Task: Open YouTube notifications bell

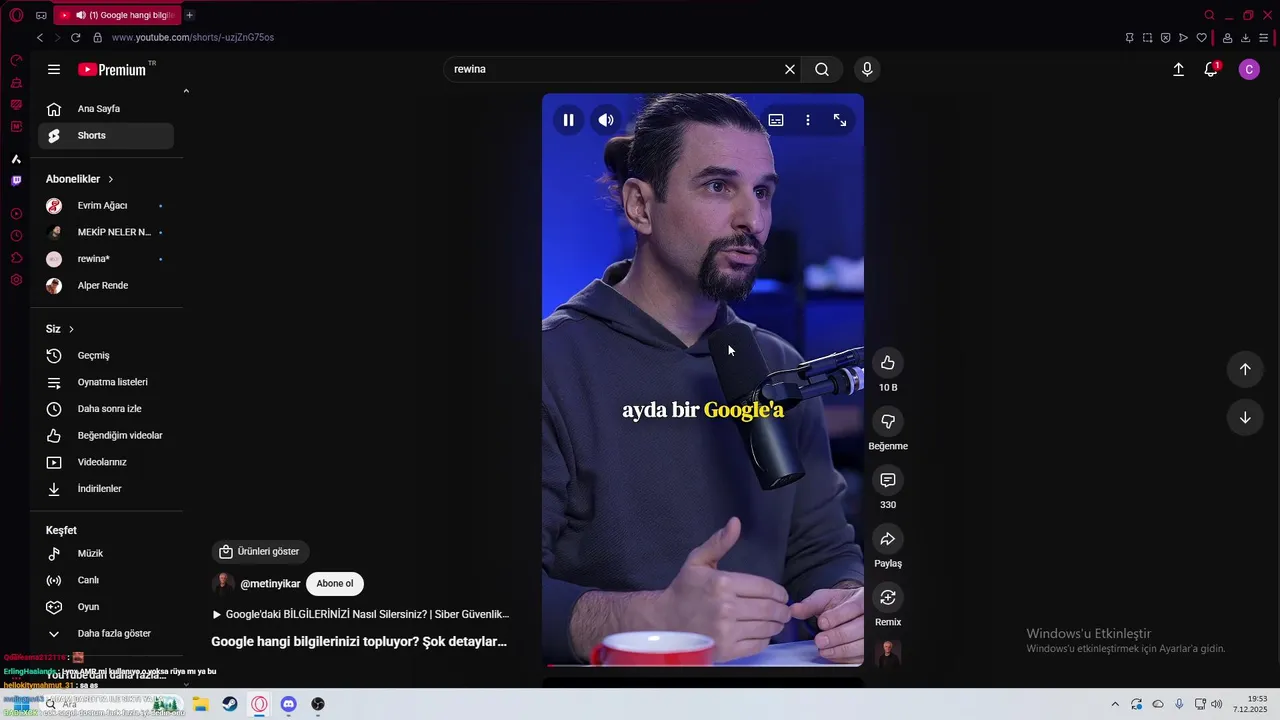Action: click(1211, 69)
